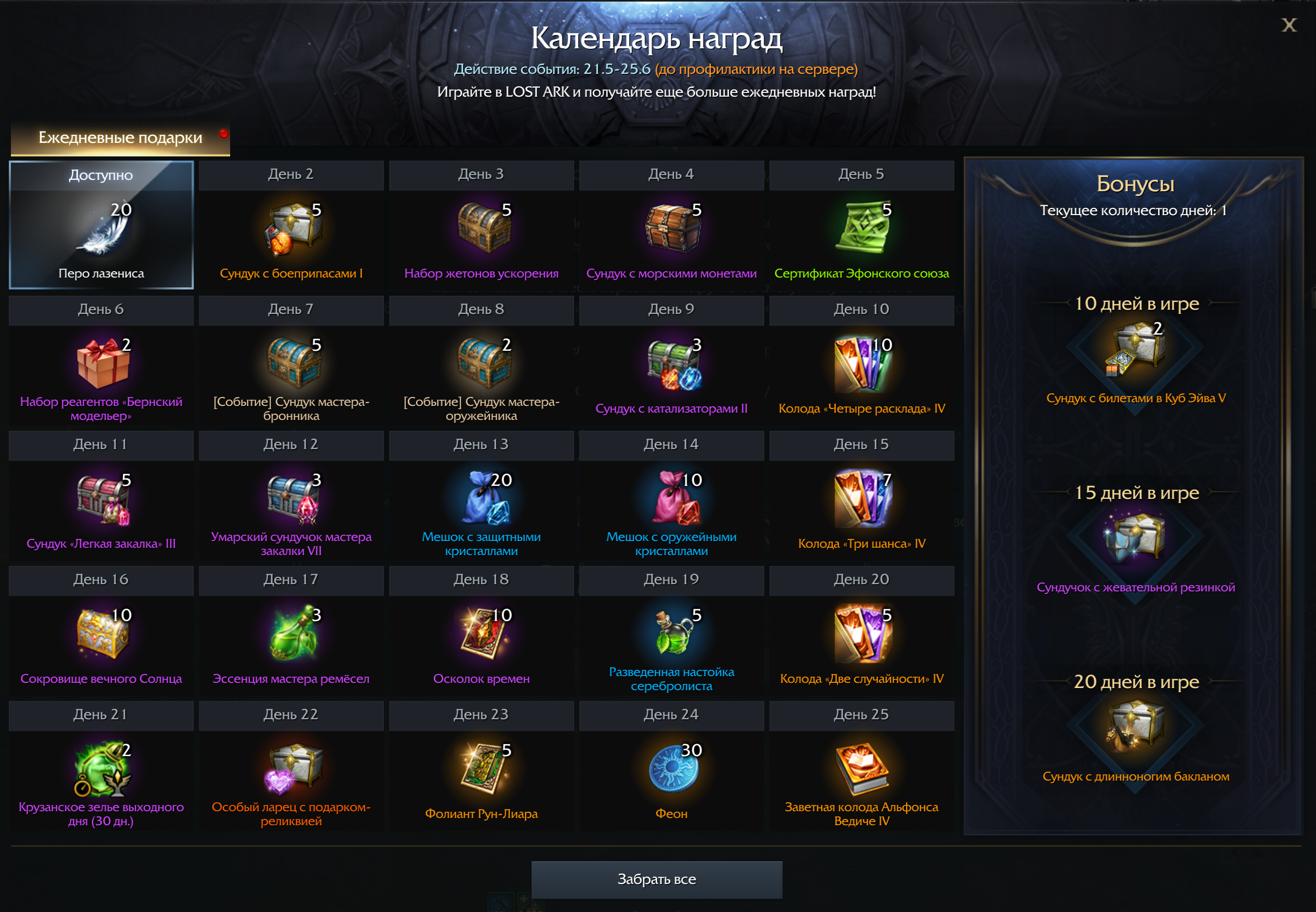Click the blue Феон coin icon
The image size is (1316, 912).
[674, 769]
